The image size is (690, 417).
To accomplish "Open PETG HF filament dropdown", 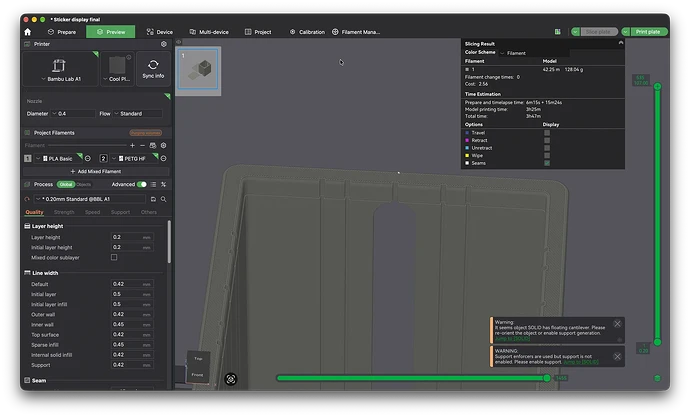I will [x=134, y=158].
